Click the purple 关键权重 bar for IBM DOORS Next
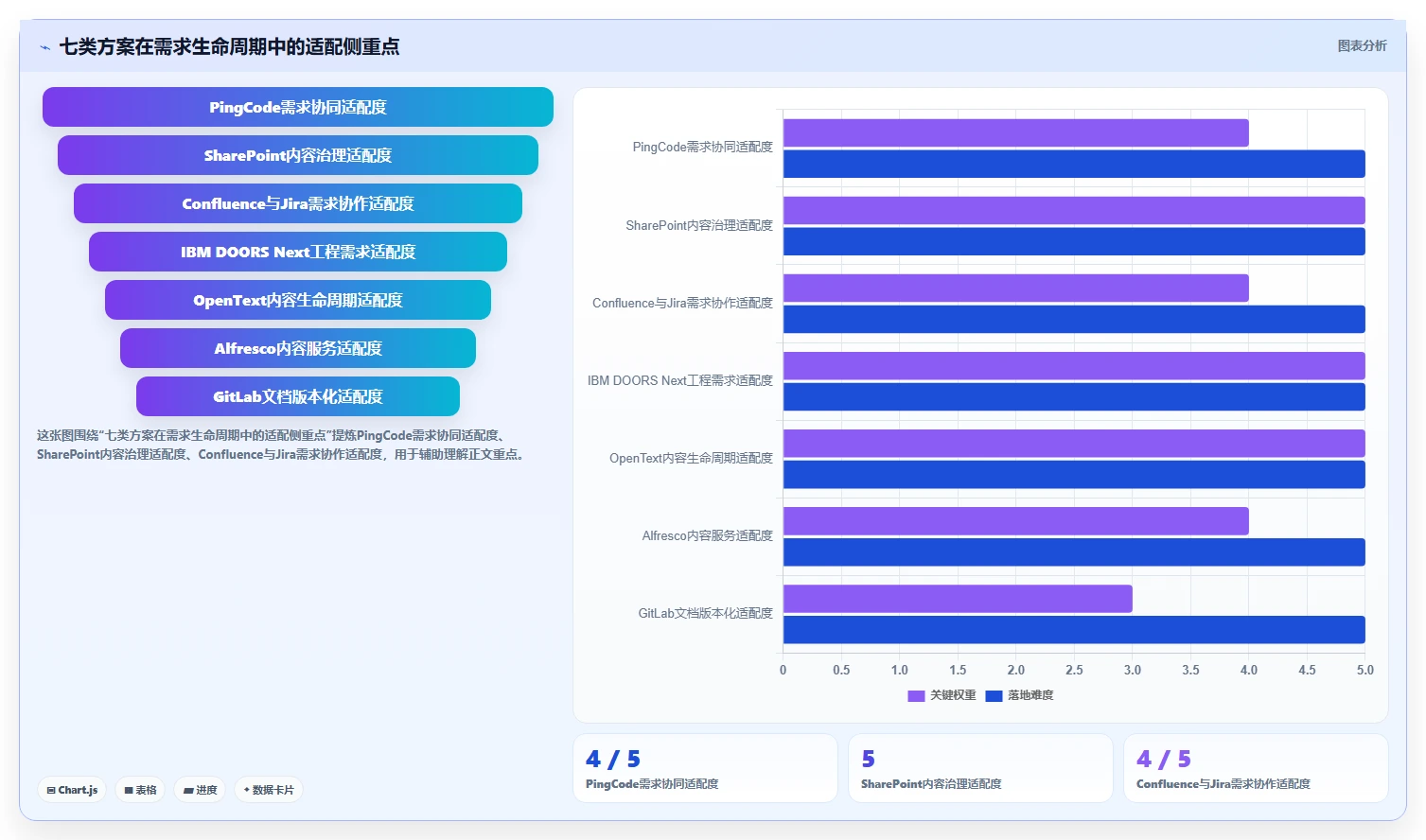This screenshot has width=1426, height=840. (x=1074, y=365)
